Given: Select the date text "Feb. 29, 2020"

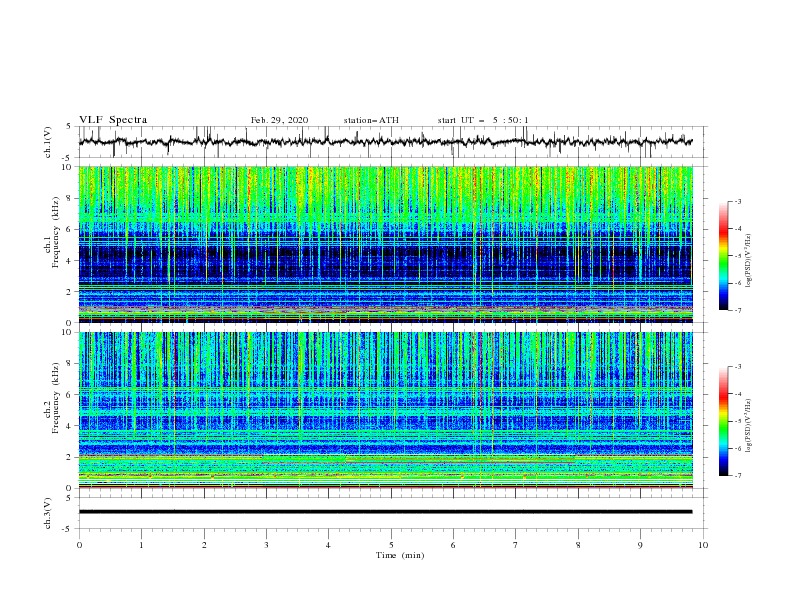Looking at the screenshot, I should click(x=279, y=120).
